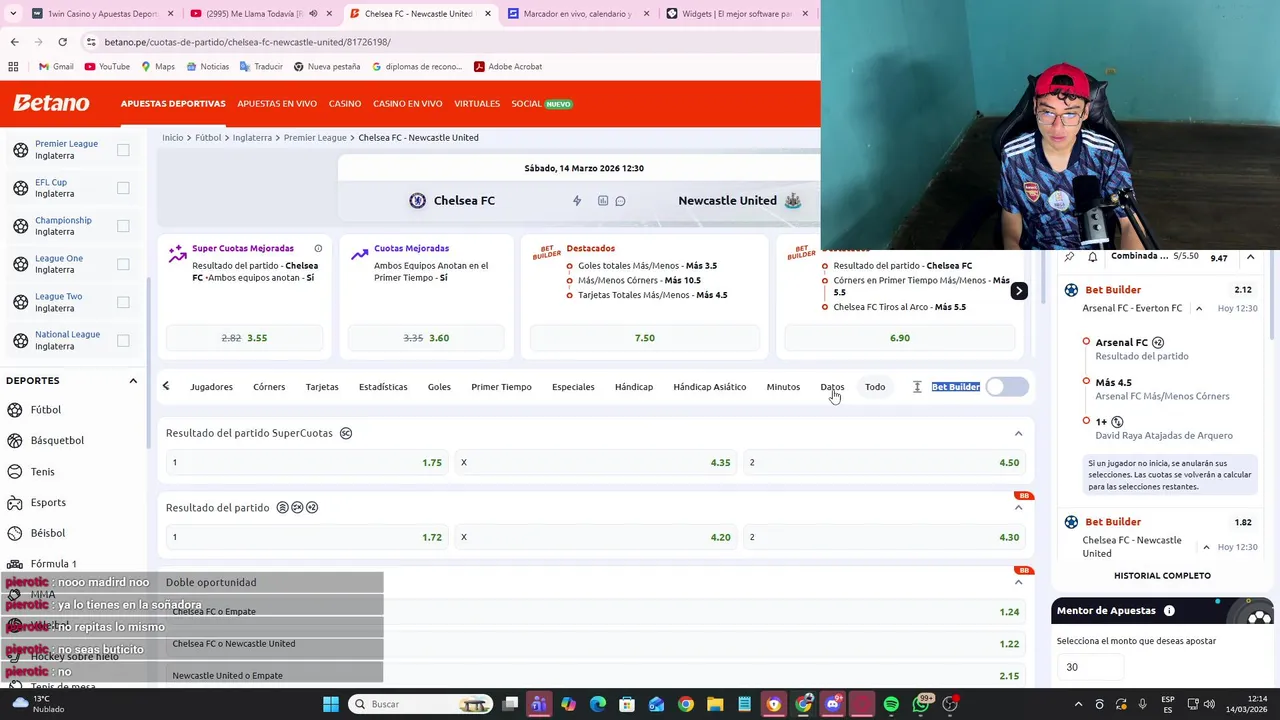Open the Hándicap Asiático market tab
This screenshot has height=720, width=1280.
tap(709, 387)
